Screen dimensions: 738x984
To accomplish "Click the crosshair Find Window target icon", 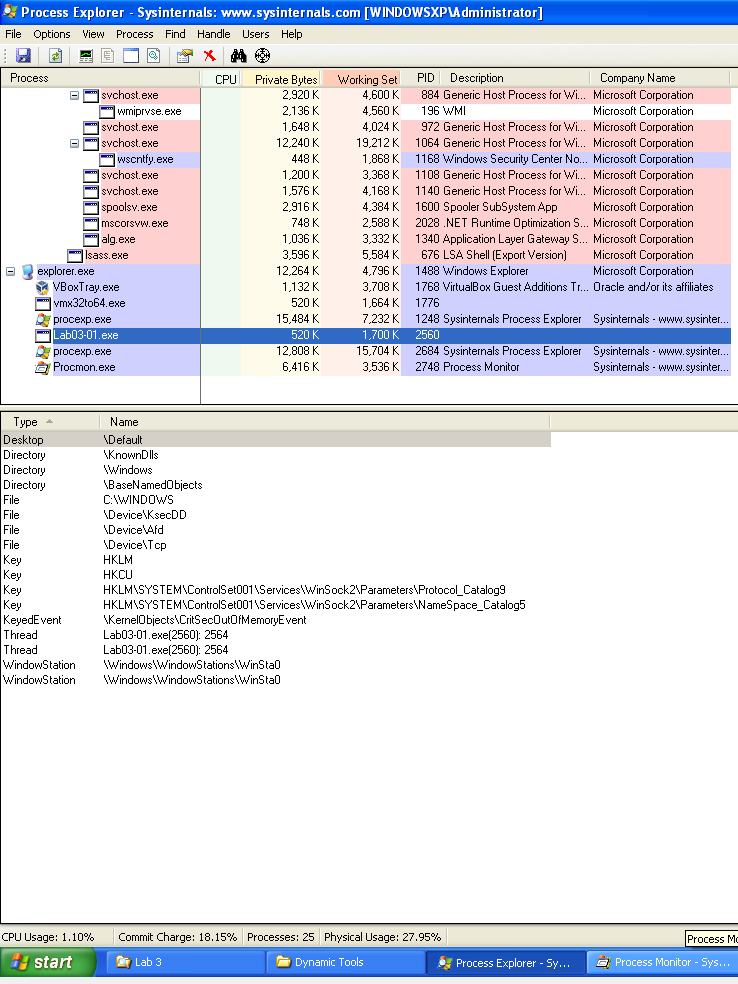I will pos(262,56).
